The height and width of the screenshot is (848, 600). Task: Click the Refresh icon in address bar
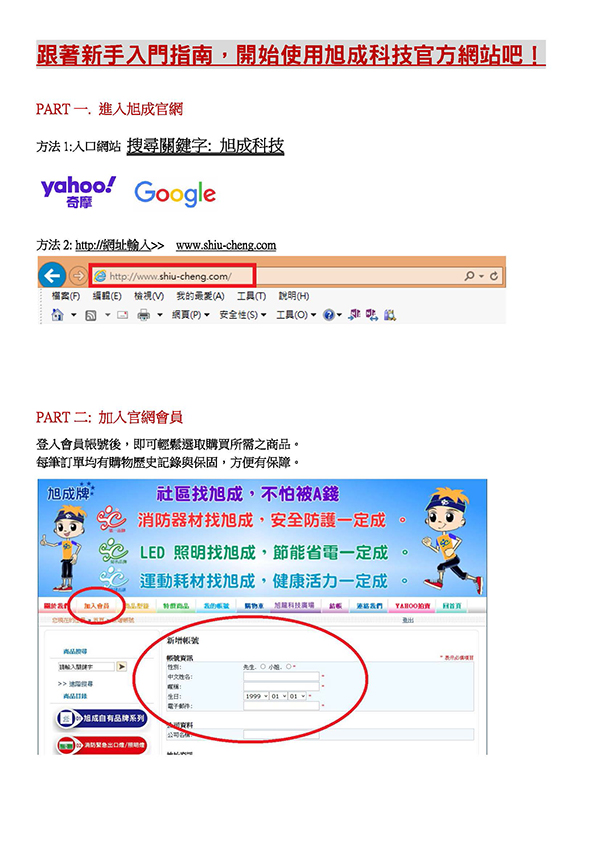click(494, 276)
